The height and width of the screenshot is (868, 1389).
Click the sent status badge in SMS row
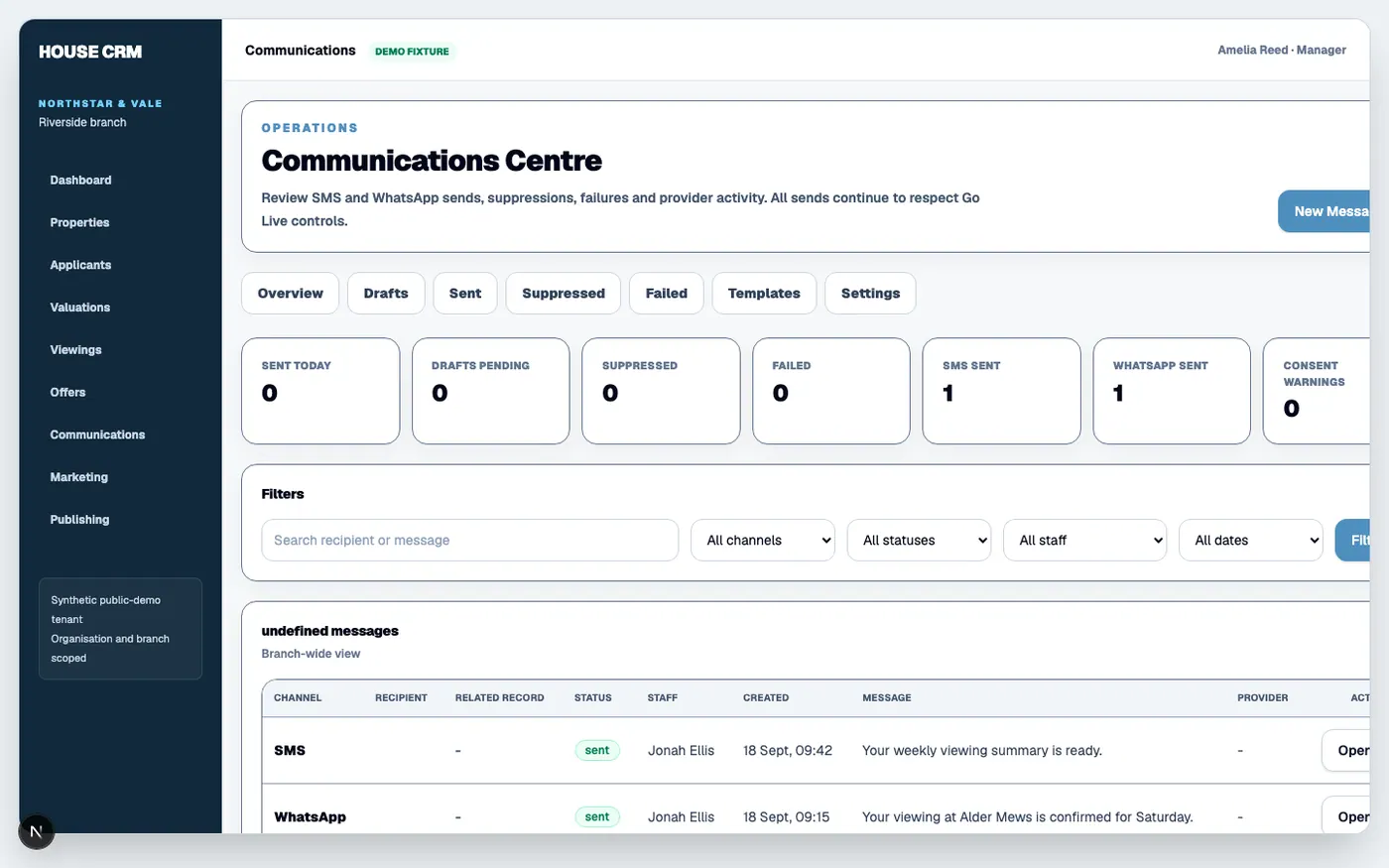597,751
